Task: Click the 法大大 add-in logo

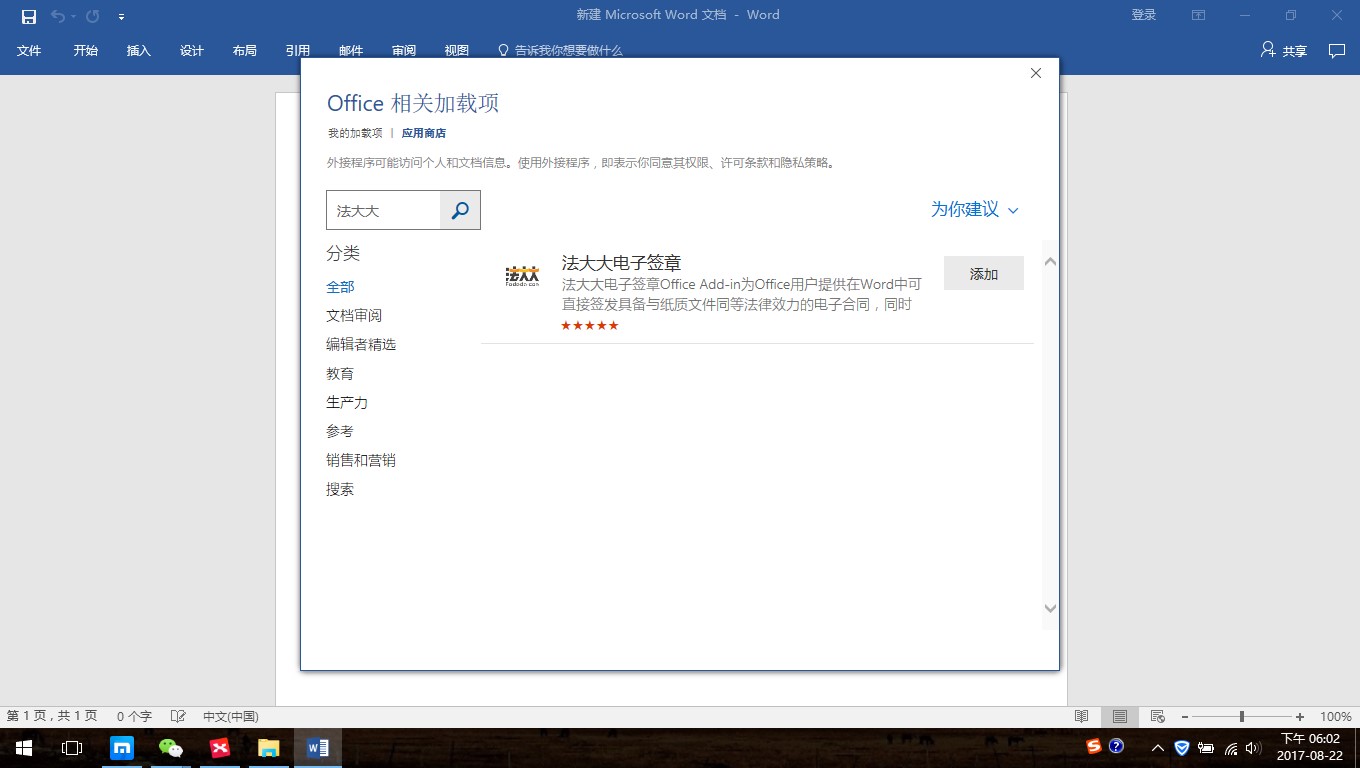Action: (522, 277)
